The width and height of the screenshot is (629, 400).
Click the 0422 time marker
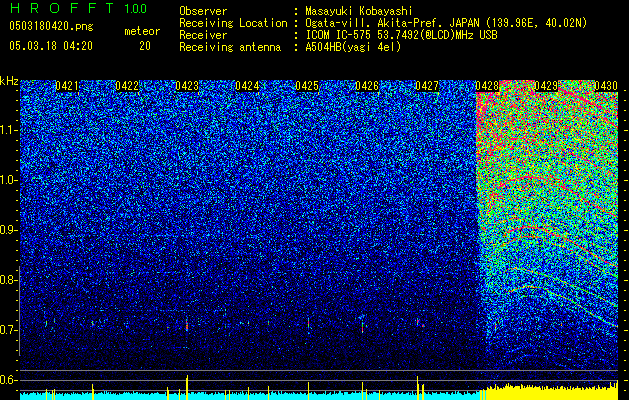[127, 86]
